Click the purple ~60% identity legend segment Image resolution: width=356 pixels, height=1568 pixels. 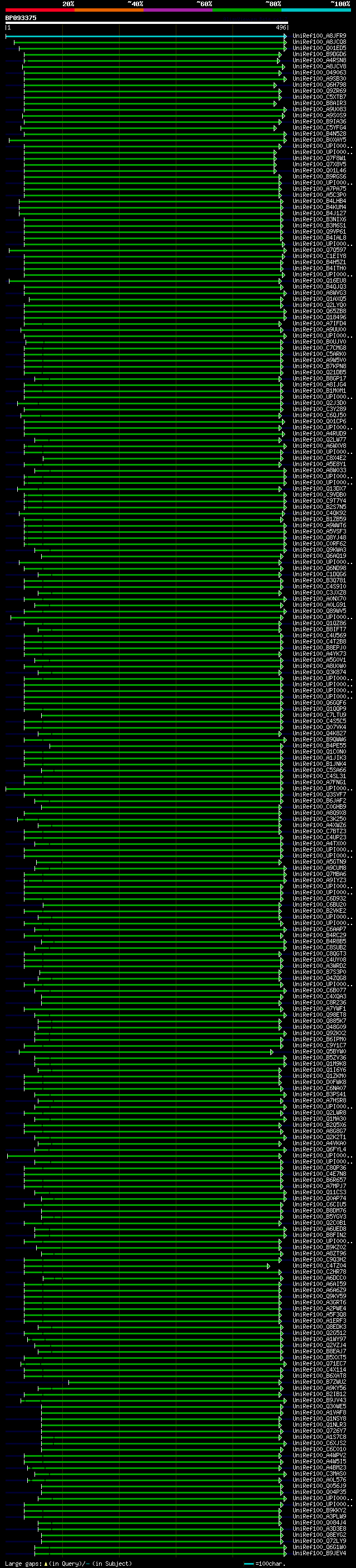[179, 11]
